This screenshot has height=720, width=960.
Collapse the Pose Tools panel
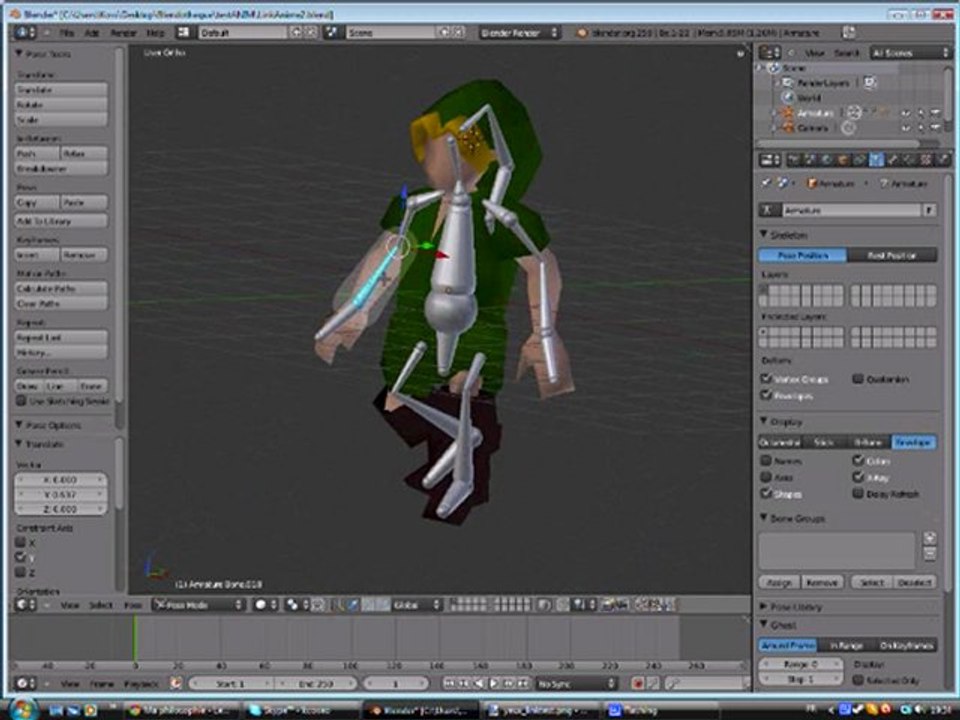pyautogui.click(x=19, y=54)
